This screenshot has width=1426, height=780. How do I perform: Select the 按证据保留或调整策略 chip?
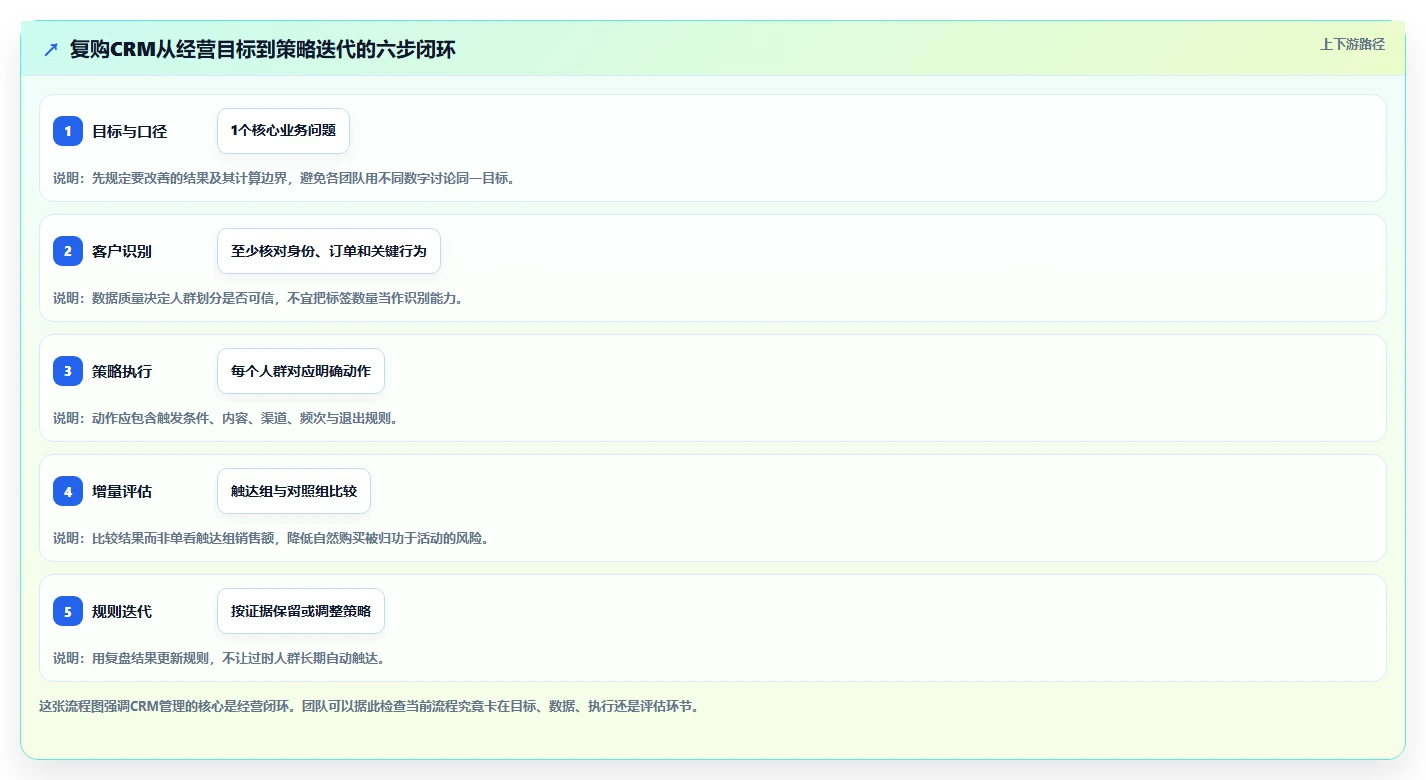click(301, 611)
